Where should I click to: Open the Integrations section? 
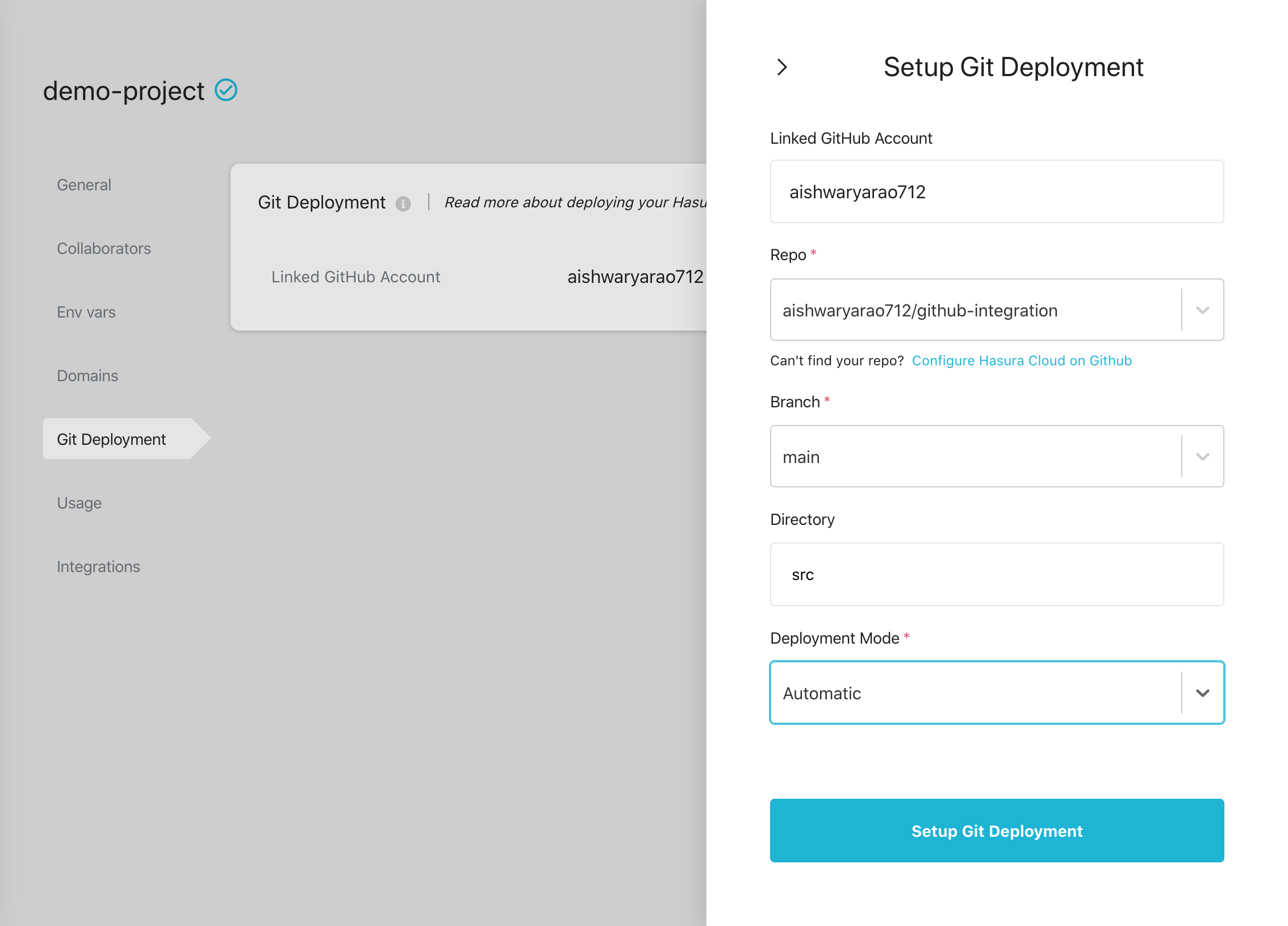point(98,566)
